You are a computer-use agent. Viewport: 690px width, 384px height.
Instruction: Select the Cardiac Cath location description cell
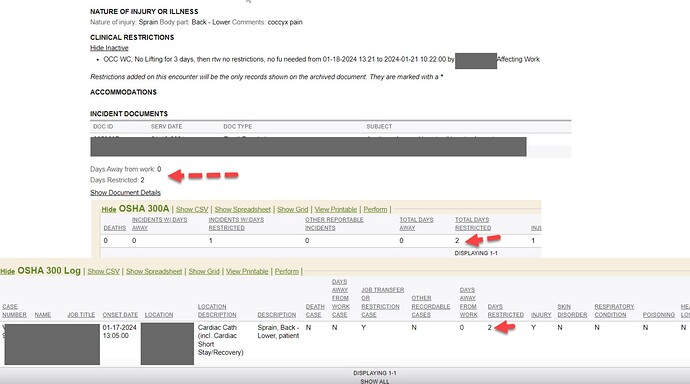[220, 340]
